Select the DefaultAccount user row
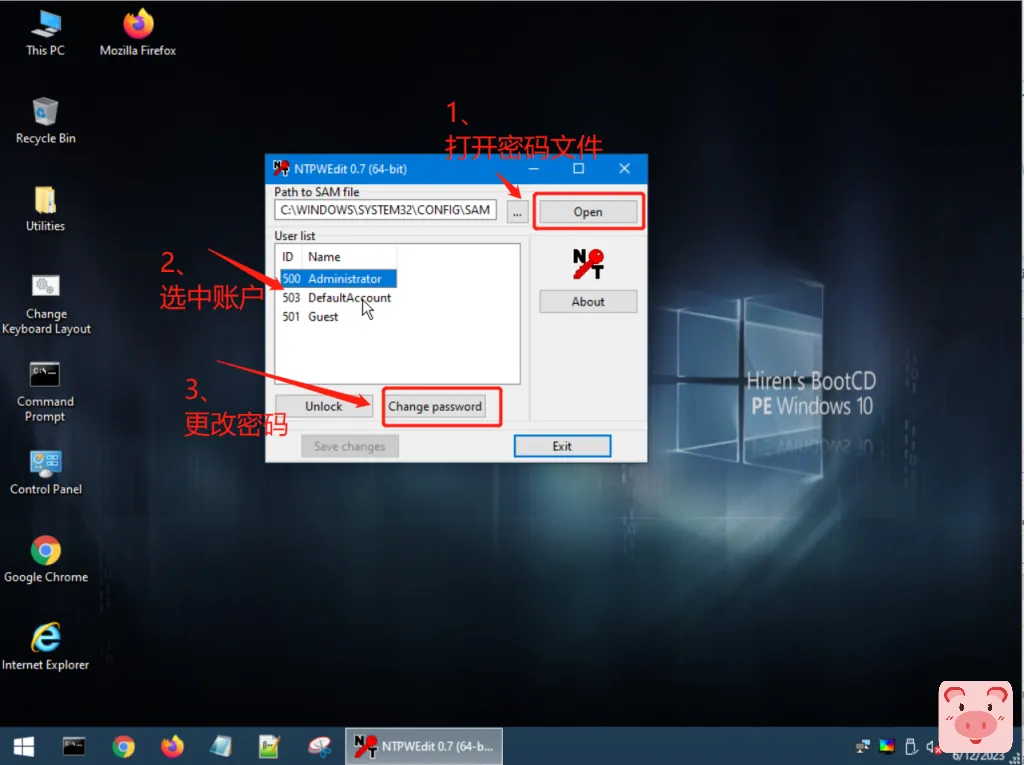Viewport: 1024px width, 765px height. click(x=337, y=297)
